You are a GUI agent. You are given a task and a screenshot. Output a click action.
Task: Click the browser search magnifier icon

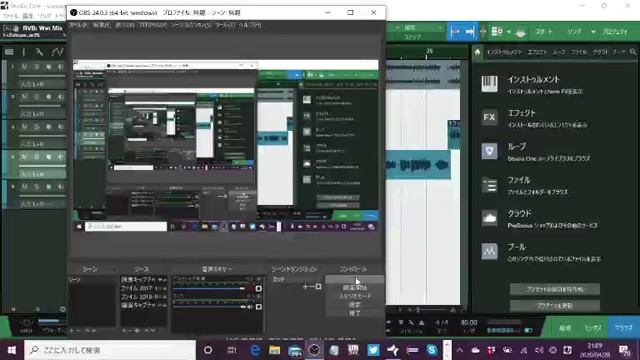pyautogui.click(x=633, y=51)
